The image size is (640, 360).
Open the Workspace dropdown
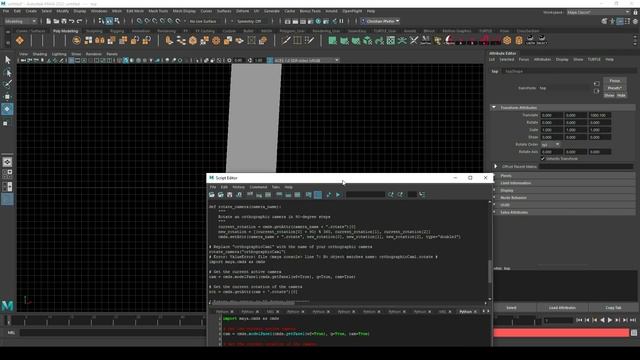(598, 12)
